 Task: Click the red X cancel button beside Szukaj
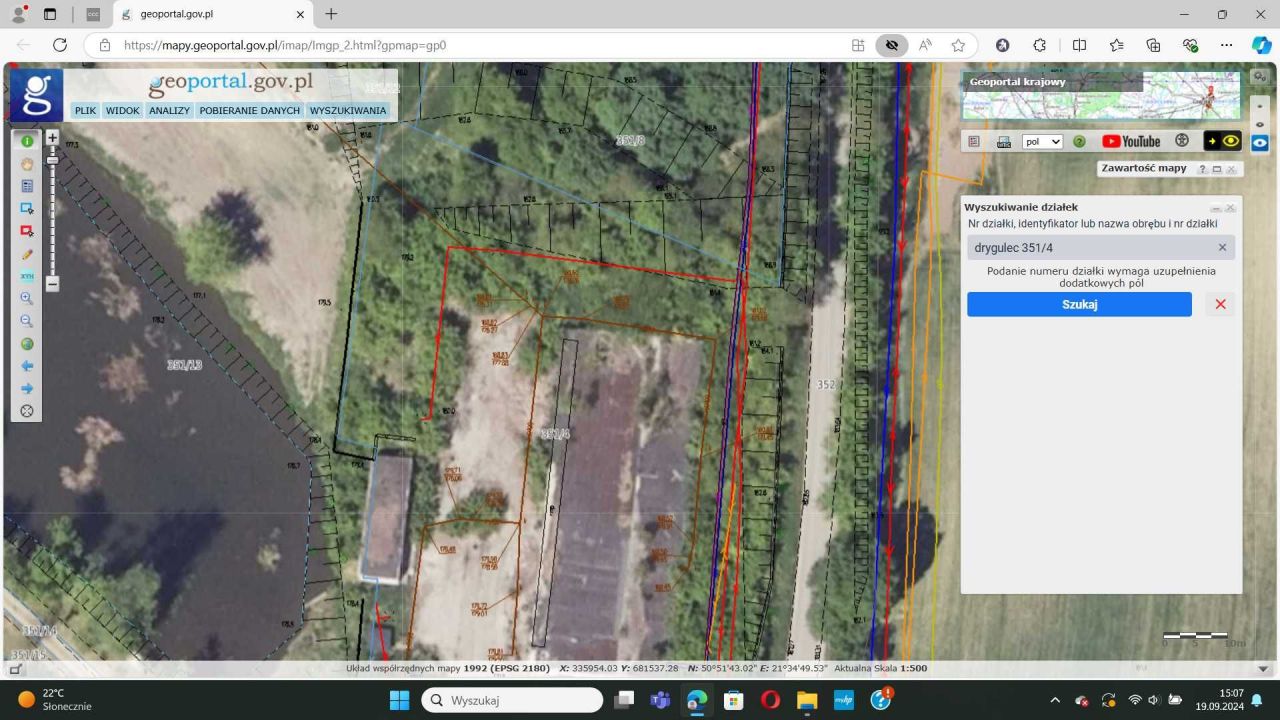pos(1220,304)
